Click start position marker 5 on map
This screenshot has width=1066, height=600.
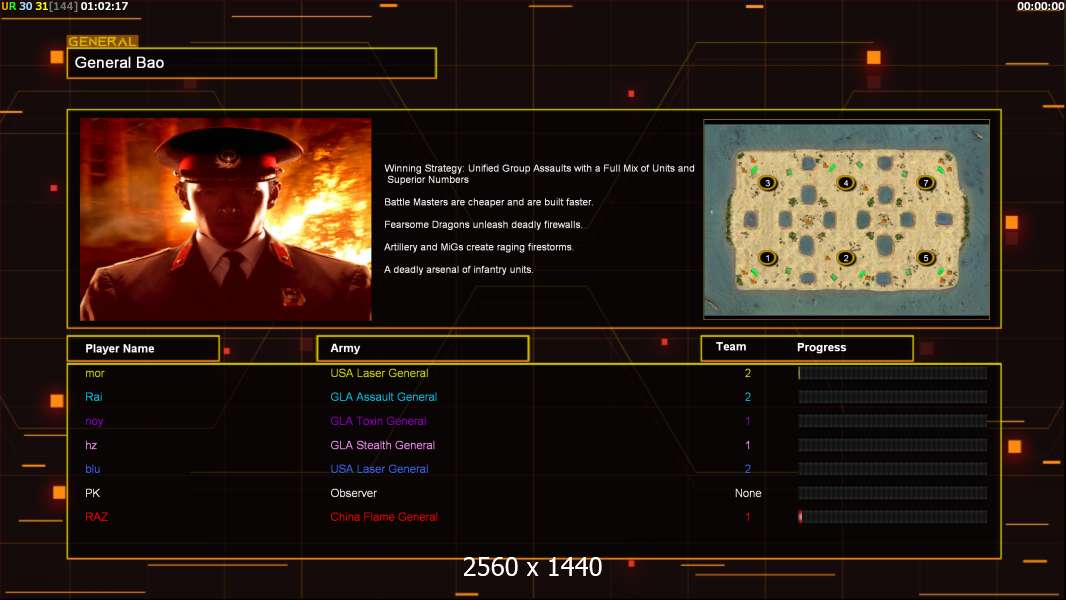click(925, 258)
